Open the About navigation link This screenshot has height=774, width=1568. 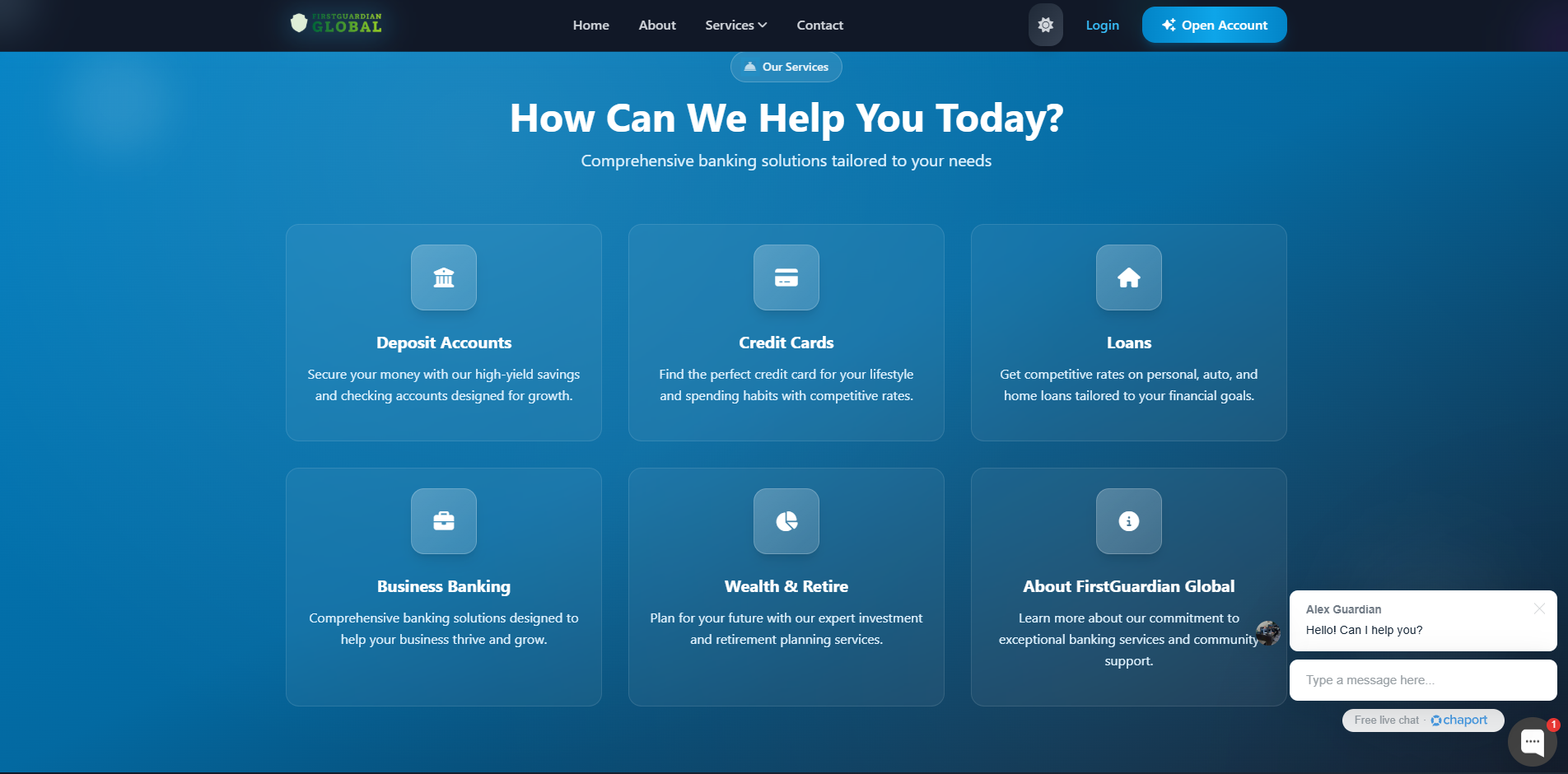coord(657,25)
